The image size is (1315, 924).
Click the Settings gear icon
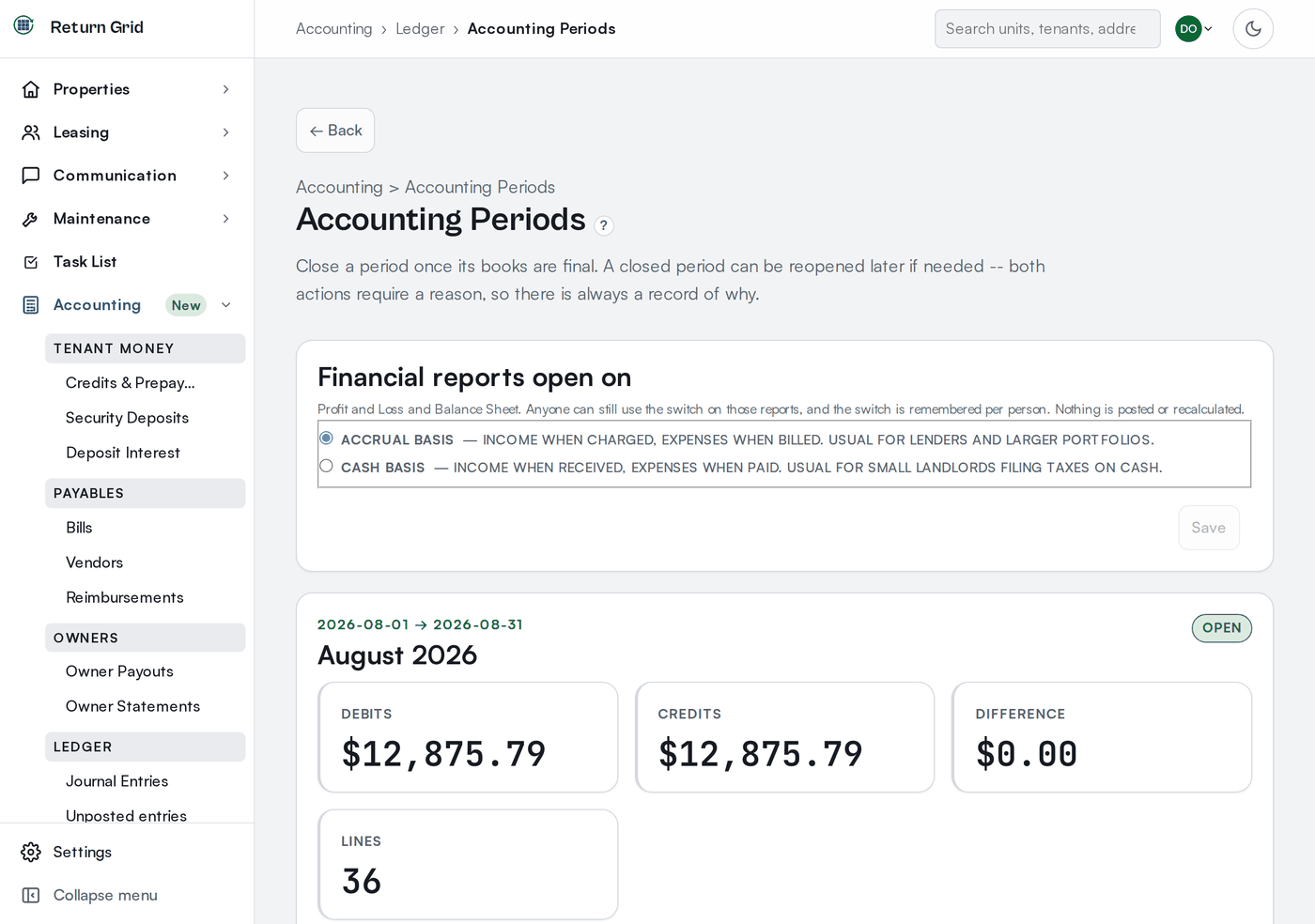(31, 852)
